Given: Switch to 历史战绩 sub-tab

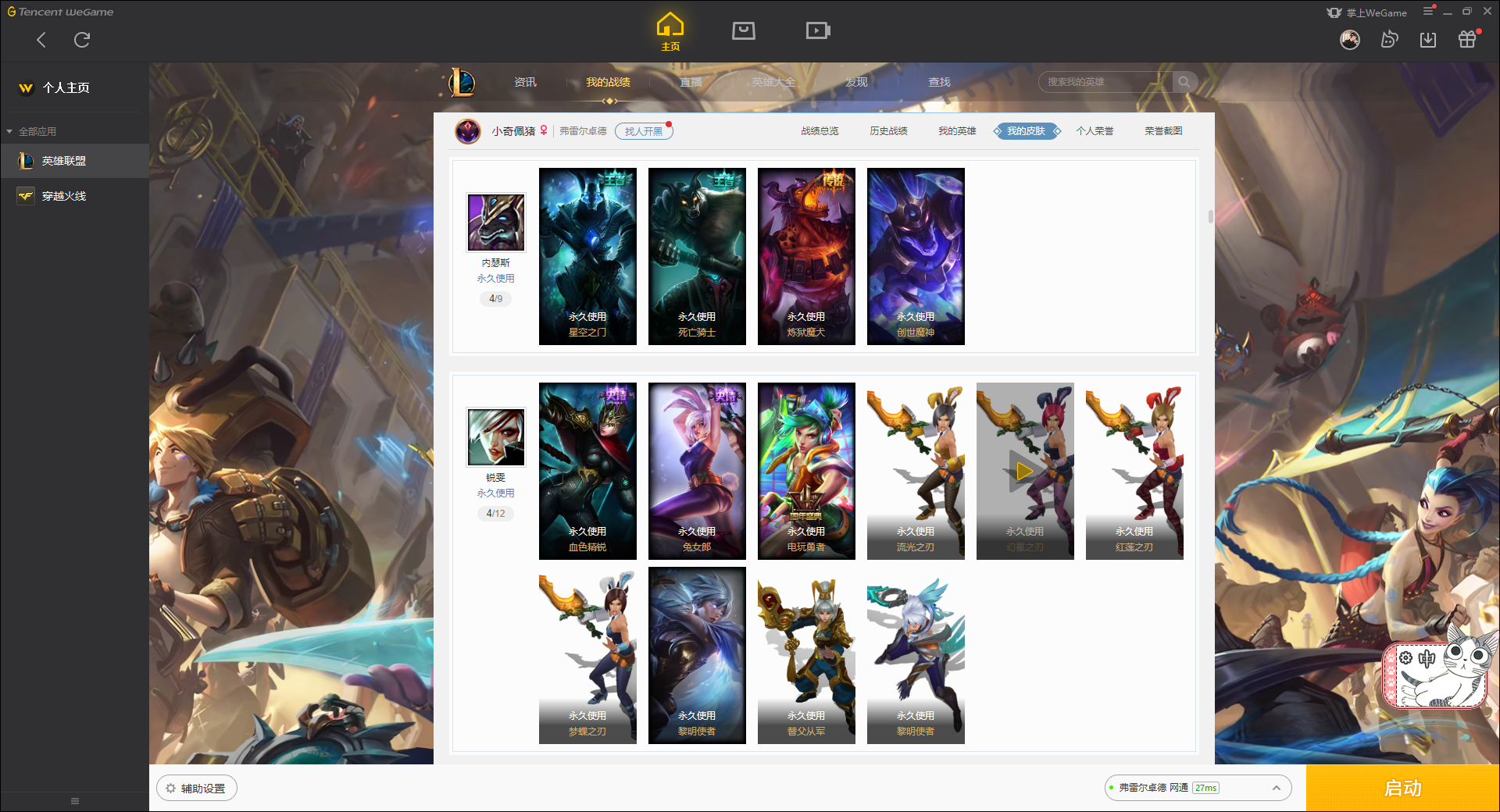Looking at the screenshot, I should pyautogui.click(x=888, y=131).
